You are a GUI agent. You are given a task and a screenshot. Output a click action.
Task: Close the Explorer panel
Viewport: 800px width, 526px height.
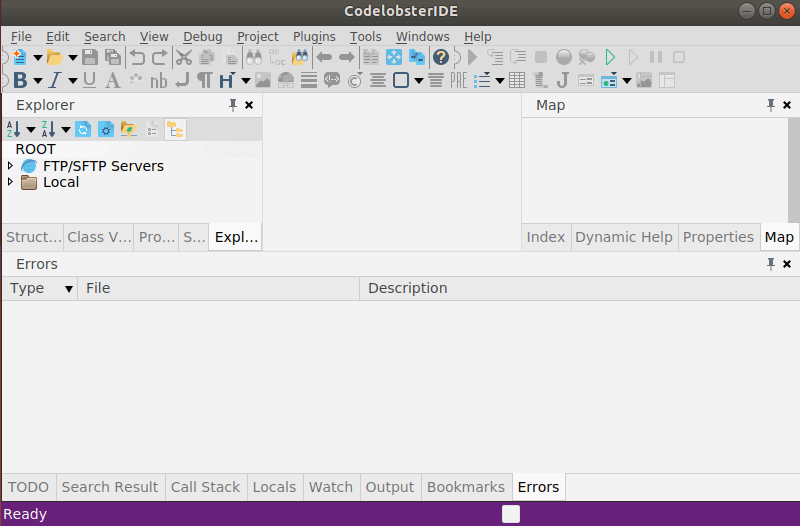[x=249, y=105]
